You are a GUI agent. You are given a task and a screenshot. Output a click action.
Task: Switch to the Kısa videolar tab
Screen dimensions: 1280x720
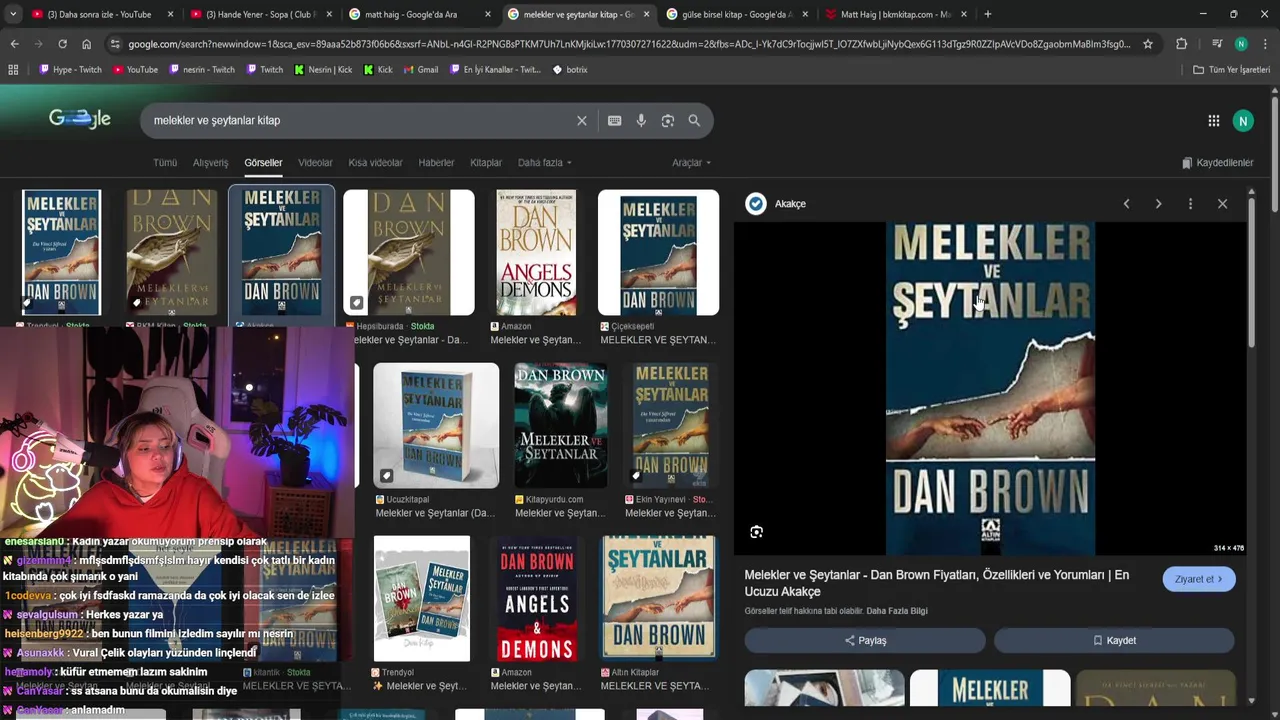tap(375, 163)
